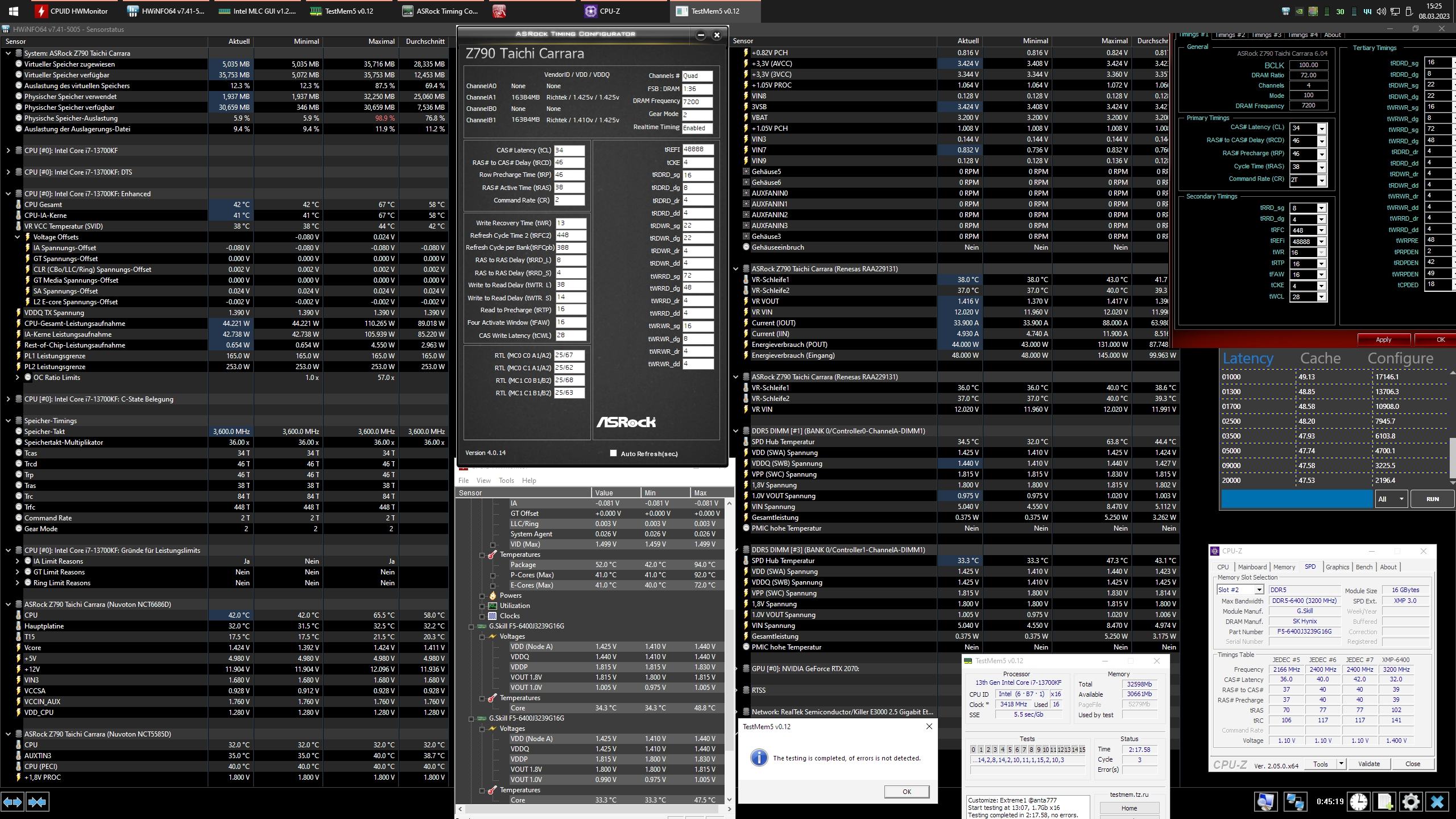Expand the OC Ratio Limits entry

coord(18,378)
